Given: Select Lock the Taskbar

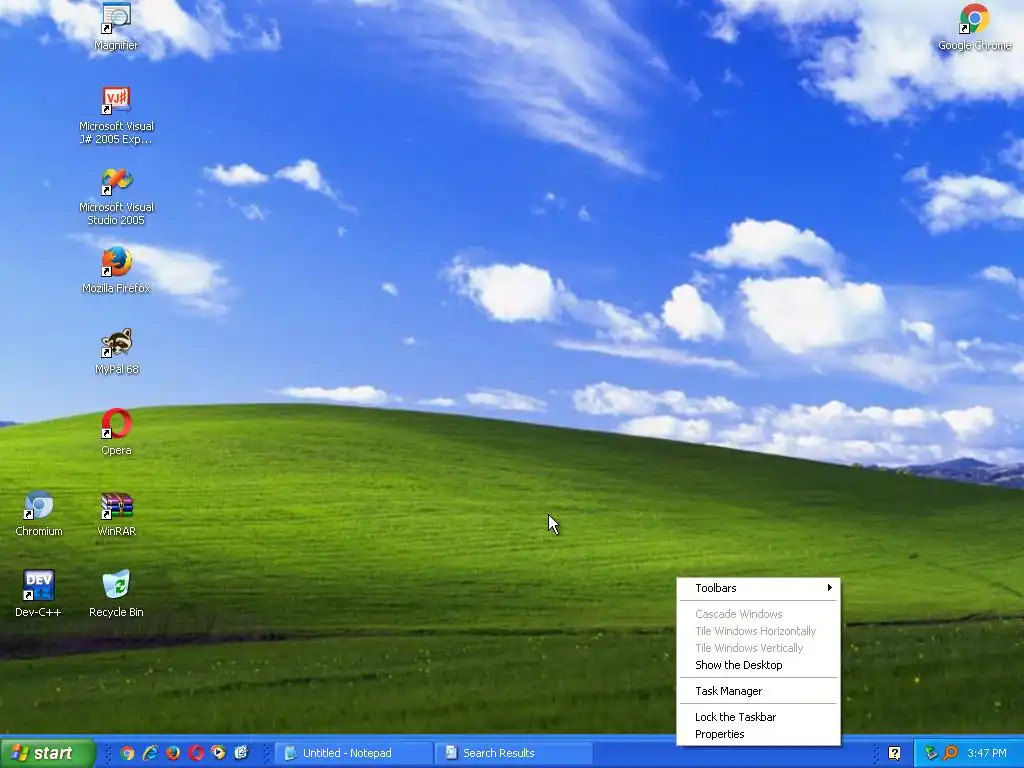Looking at the screenshot, I should coord(759,716).
